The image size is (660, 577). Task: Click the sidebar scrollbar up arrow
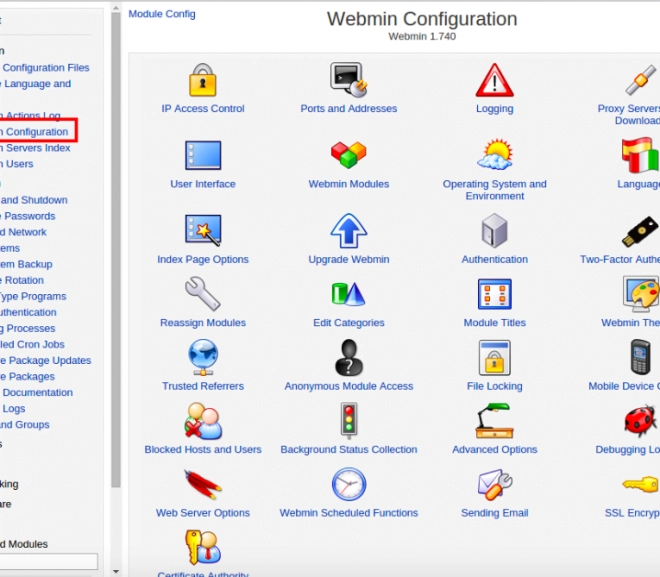point(116,7)
